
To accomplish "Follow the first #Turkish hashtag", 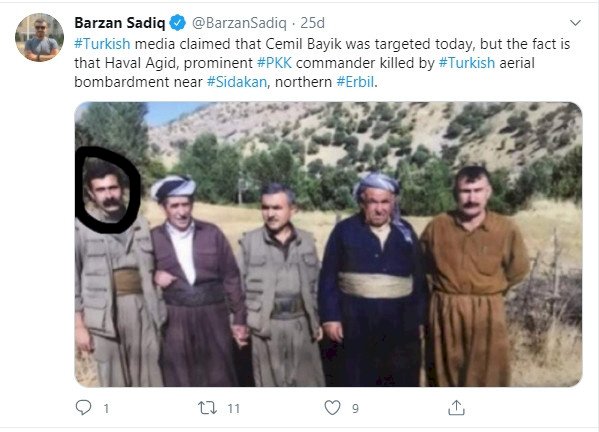I will 102,44.
